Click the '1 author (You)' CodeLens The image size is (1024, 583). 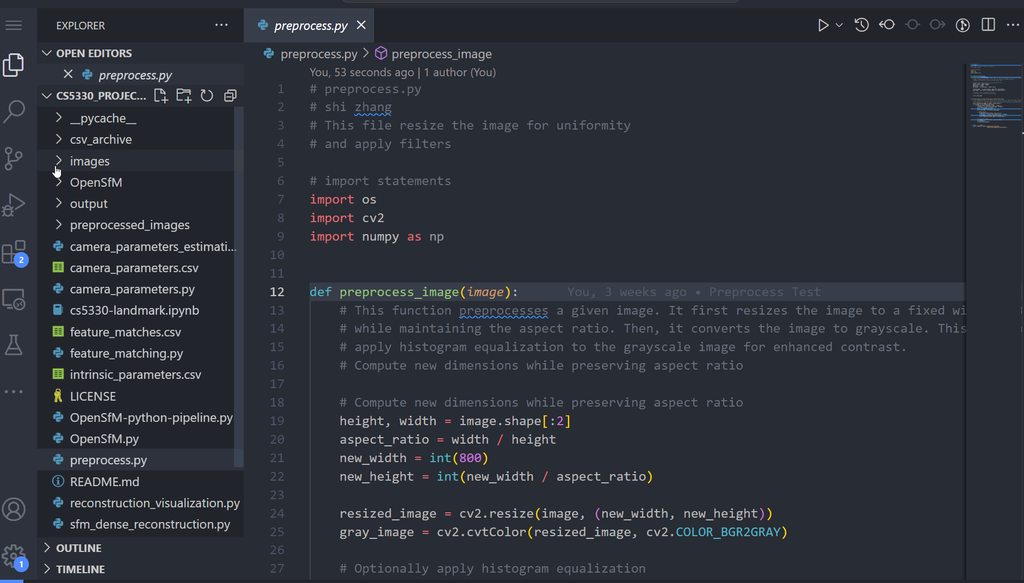[460, 72]
